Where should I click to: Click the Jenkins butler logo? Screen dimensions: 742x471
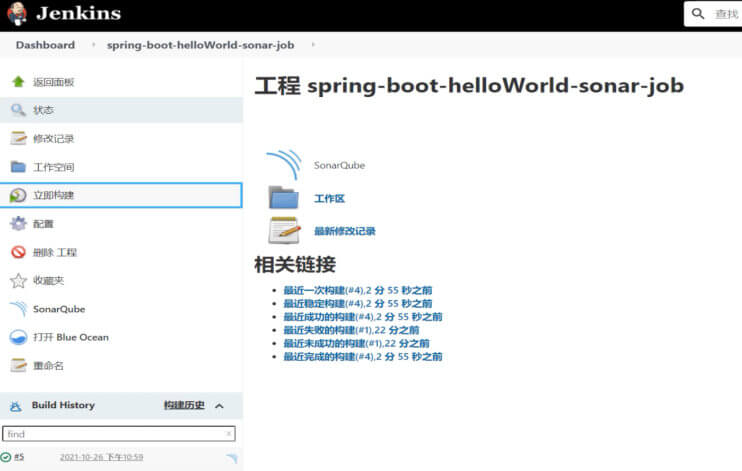[x=17, y=14]
